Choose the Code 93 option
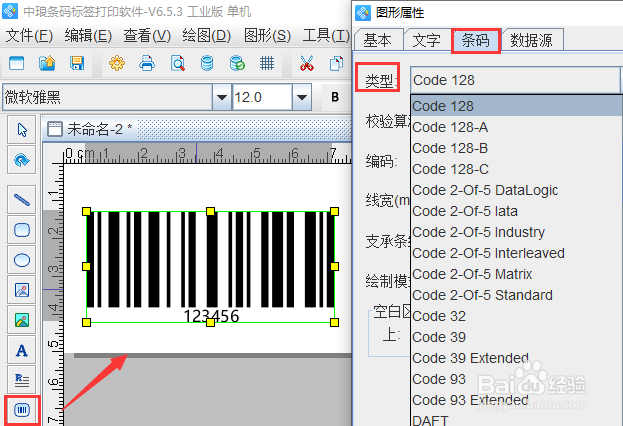The height and width of the screenshot is (426, 623). pyautogui.click(x=516, y=380)
